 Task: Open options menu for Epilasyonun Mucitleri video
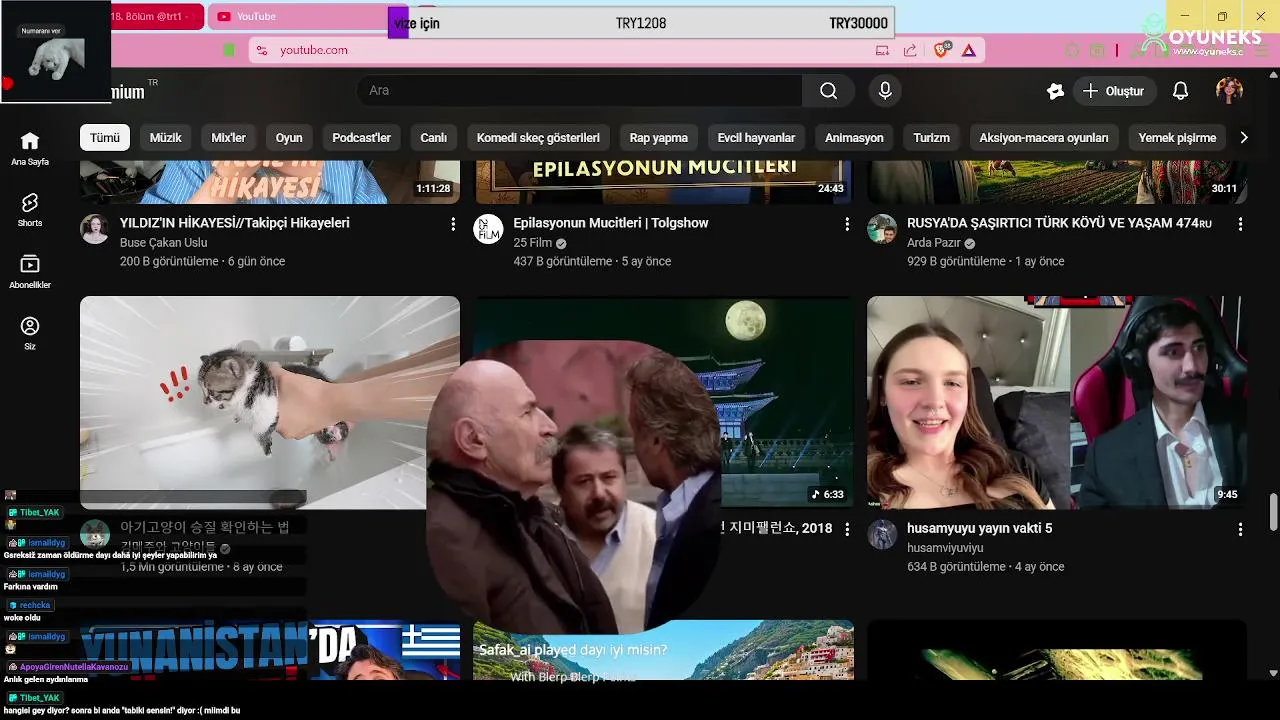click(847, 224)
